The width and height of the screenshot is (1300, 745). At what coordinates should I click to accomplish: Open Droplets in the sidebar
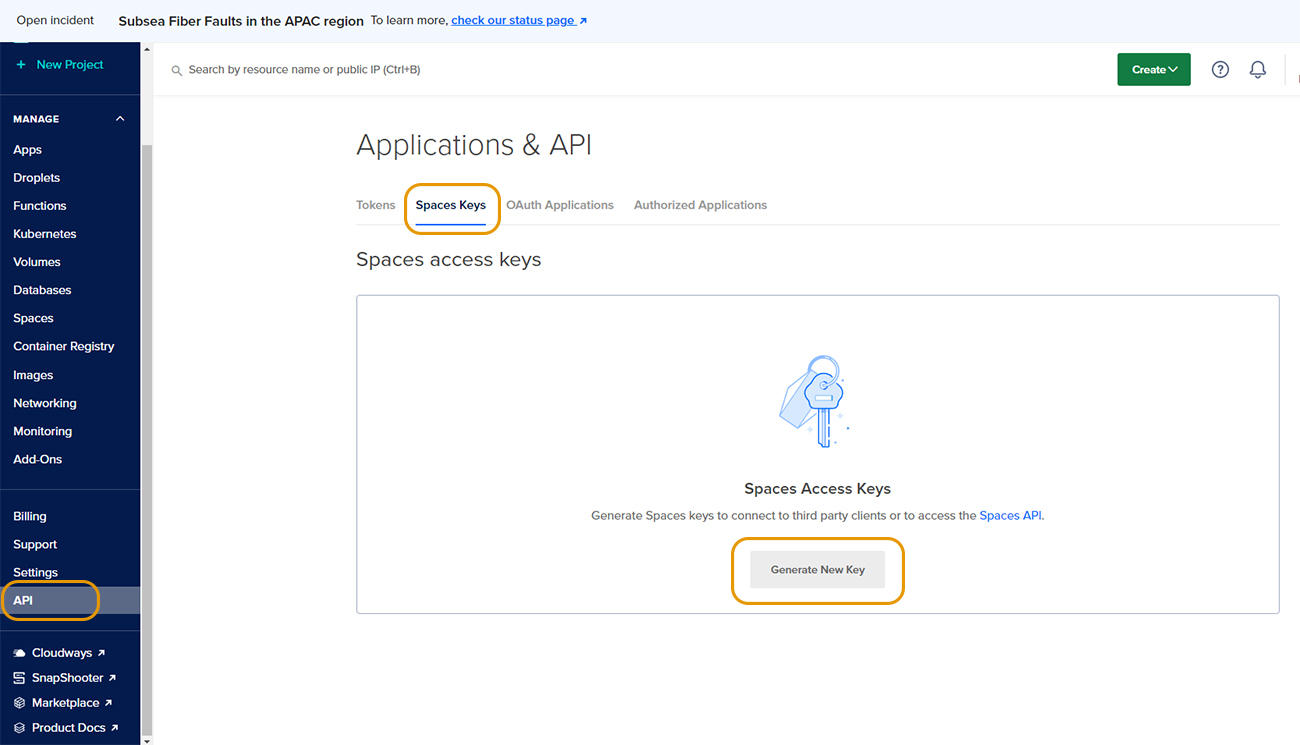(37, 178)
